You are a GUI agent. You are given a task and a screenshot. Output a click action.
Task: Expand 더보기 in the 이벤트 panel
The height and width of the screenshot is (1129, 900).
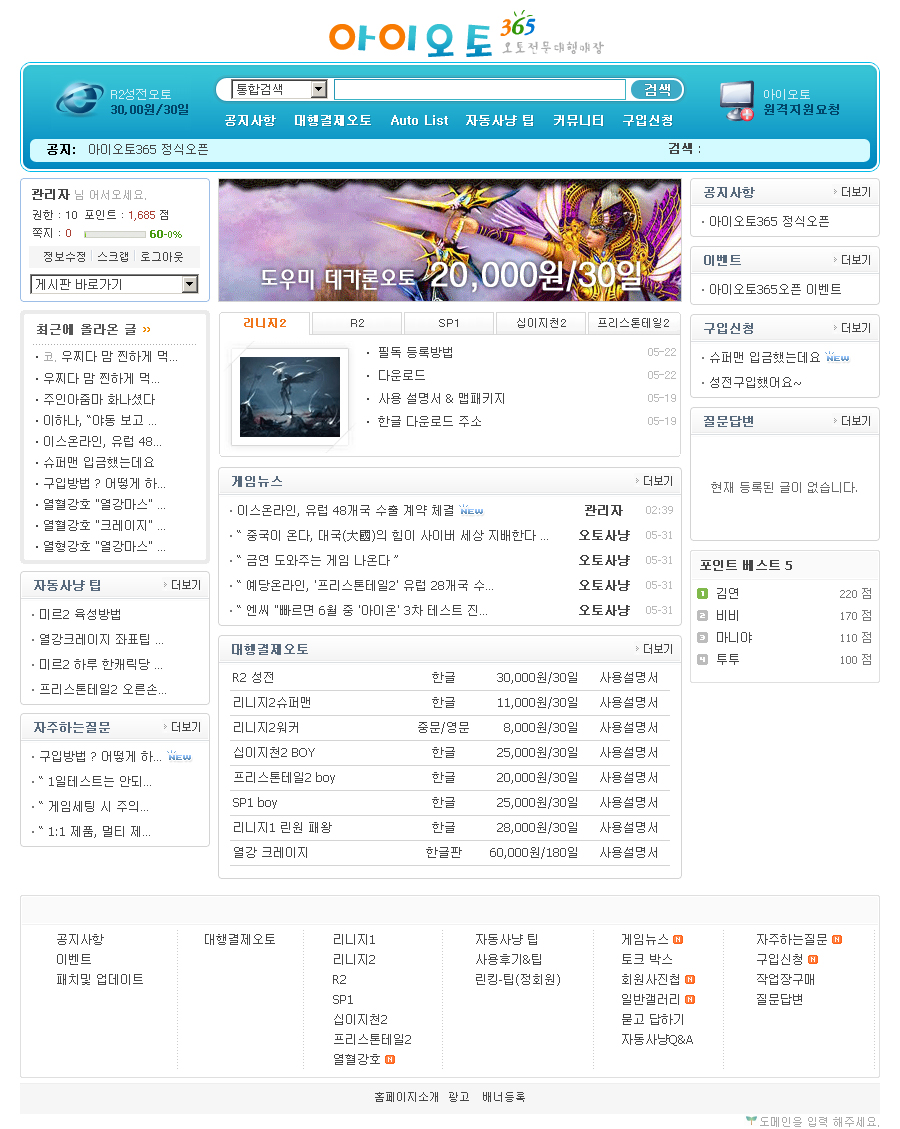pos(852,260)
